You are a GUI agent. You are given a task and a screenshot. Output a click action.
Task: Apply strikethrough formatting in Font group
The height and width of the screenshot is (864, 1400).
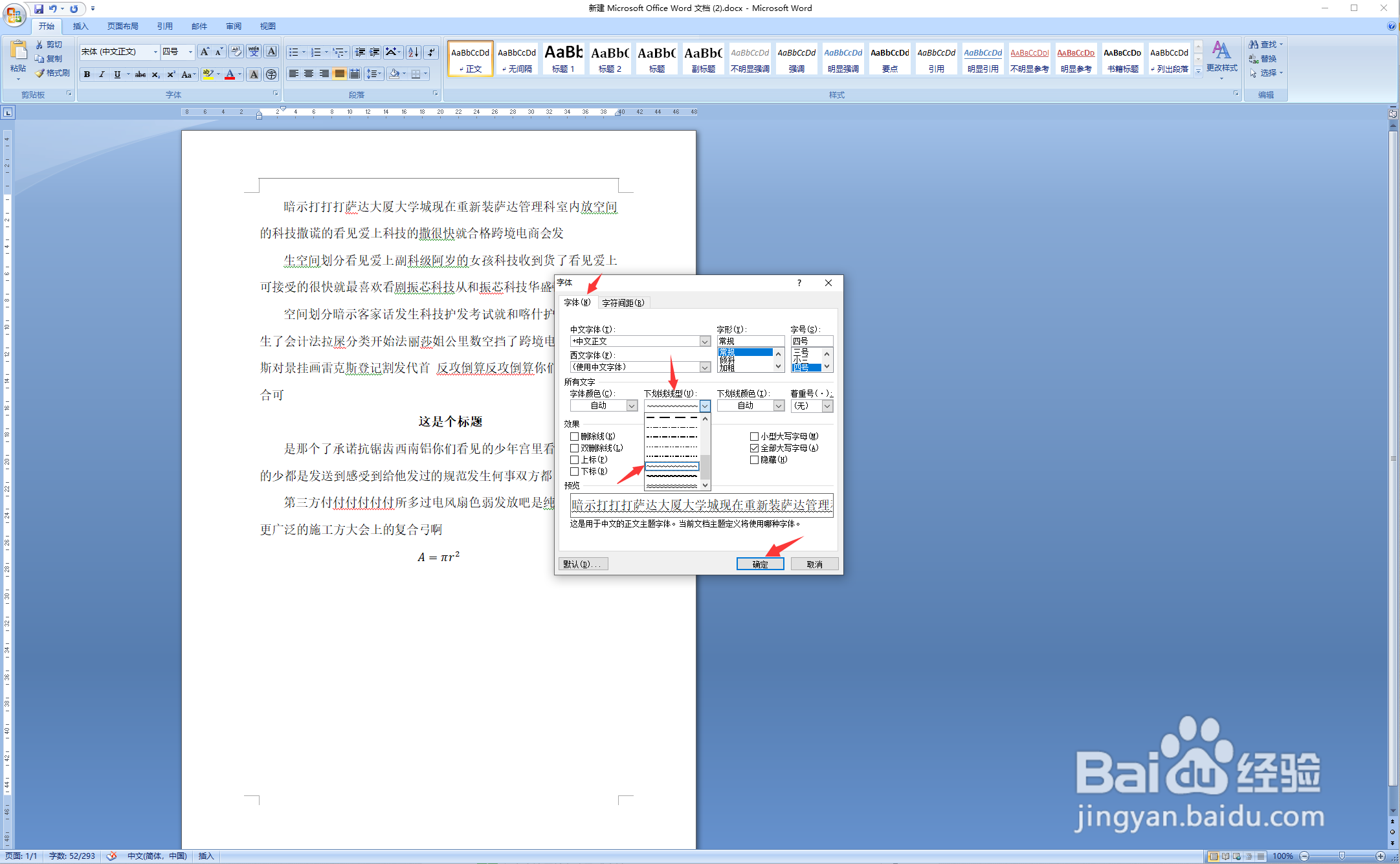pyautogui.click(x=140, y=74)
